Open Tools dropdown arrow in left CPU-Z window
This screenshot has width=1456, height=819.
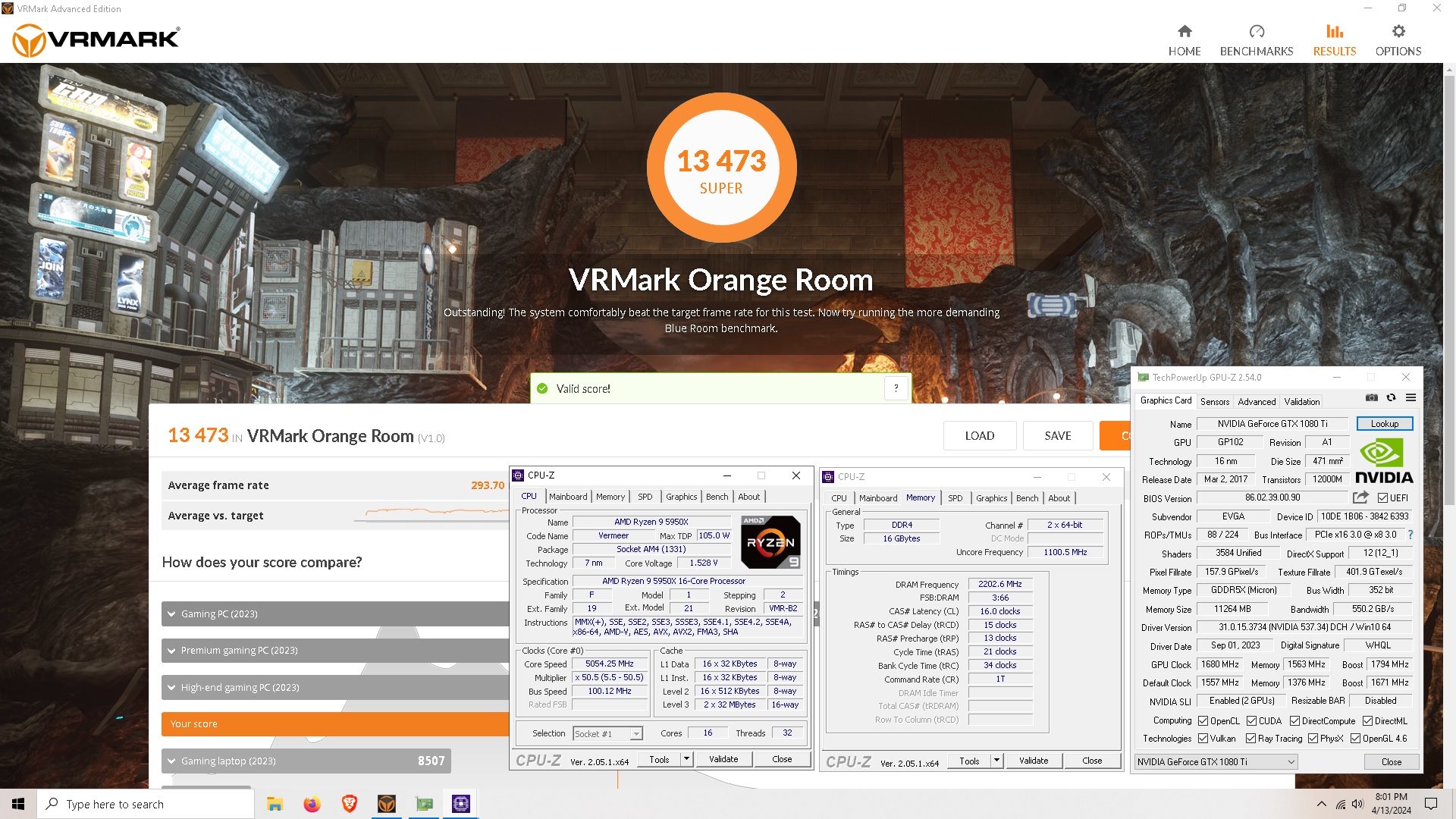click(x=686, y=759)
